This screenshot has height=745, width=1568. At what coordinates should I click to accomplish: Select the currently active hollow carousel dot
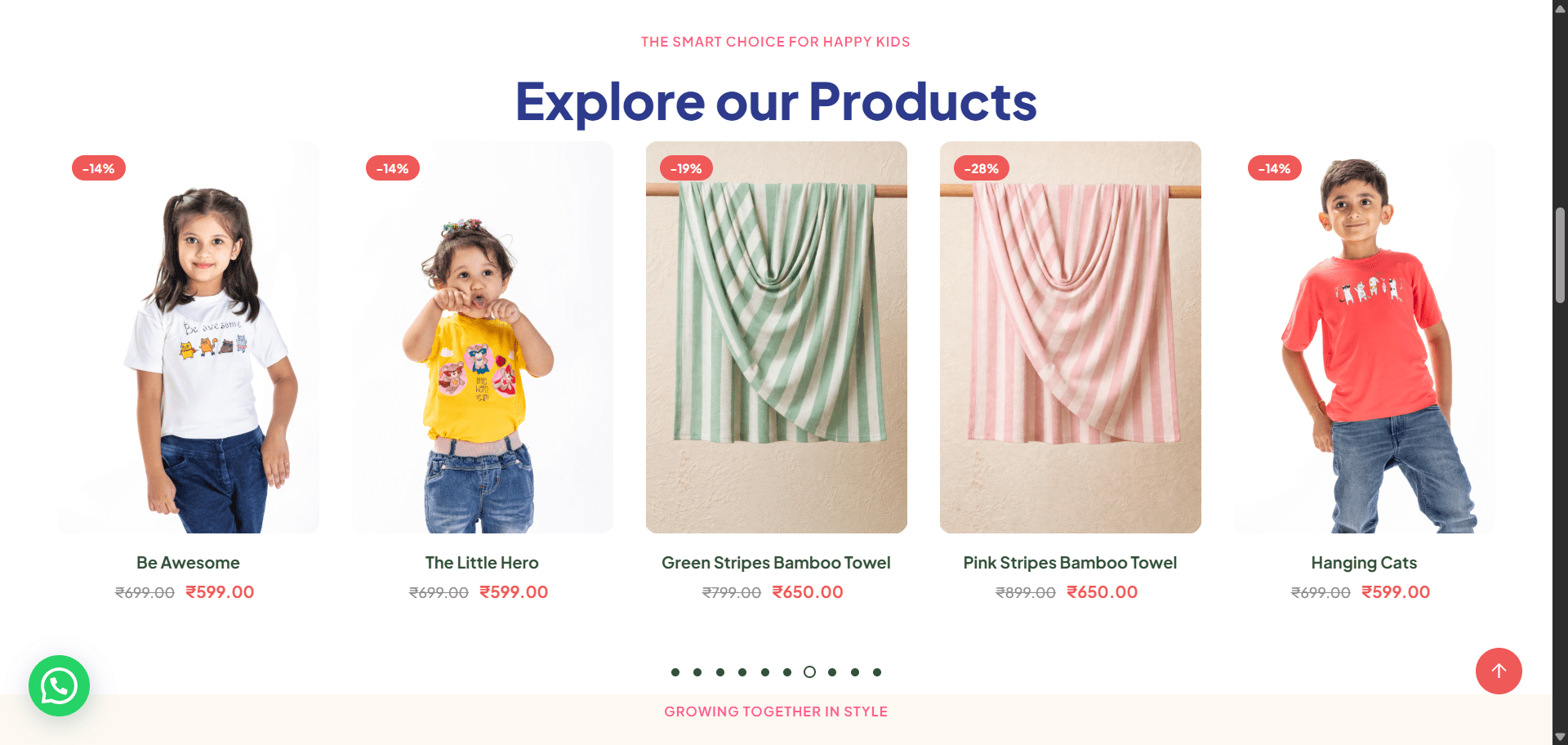pyautogui.click(x=809, y=672)
